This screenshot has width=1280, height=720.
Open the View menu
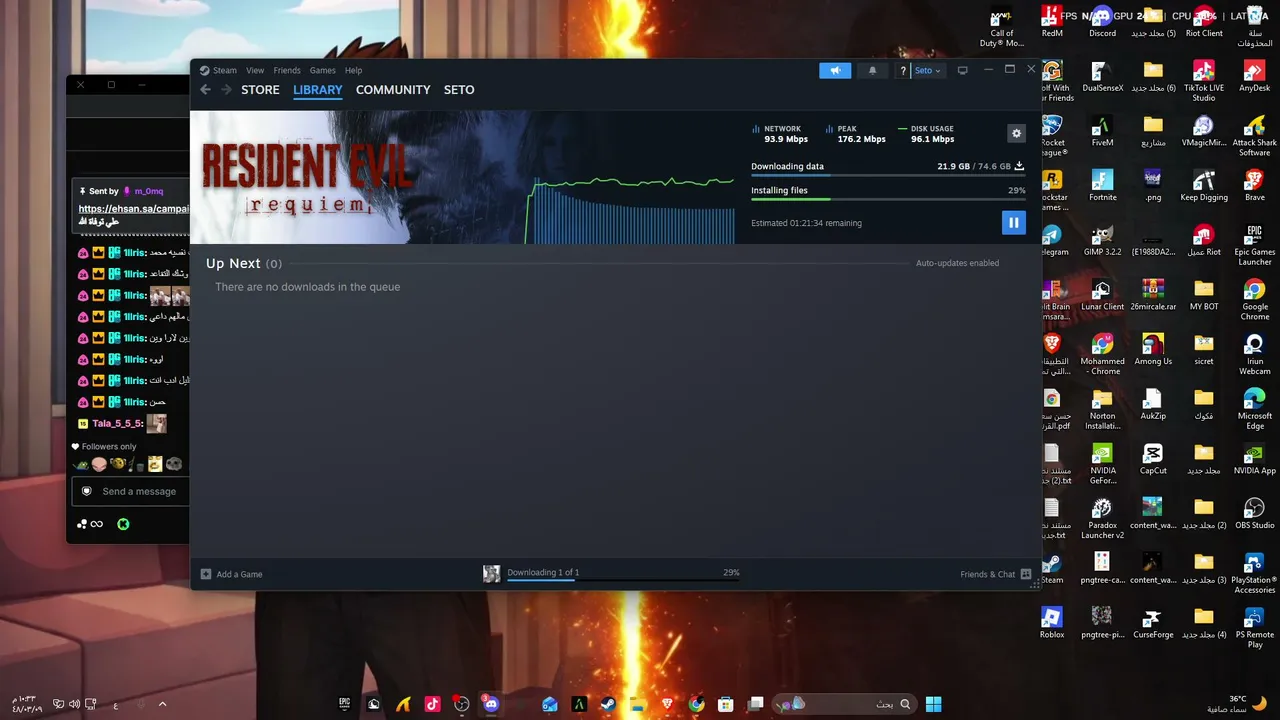click(255, 70)
